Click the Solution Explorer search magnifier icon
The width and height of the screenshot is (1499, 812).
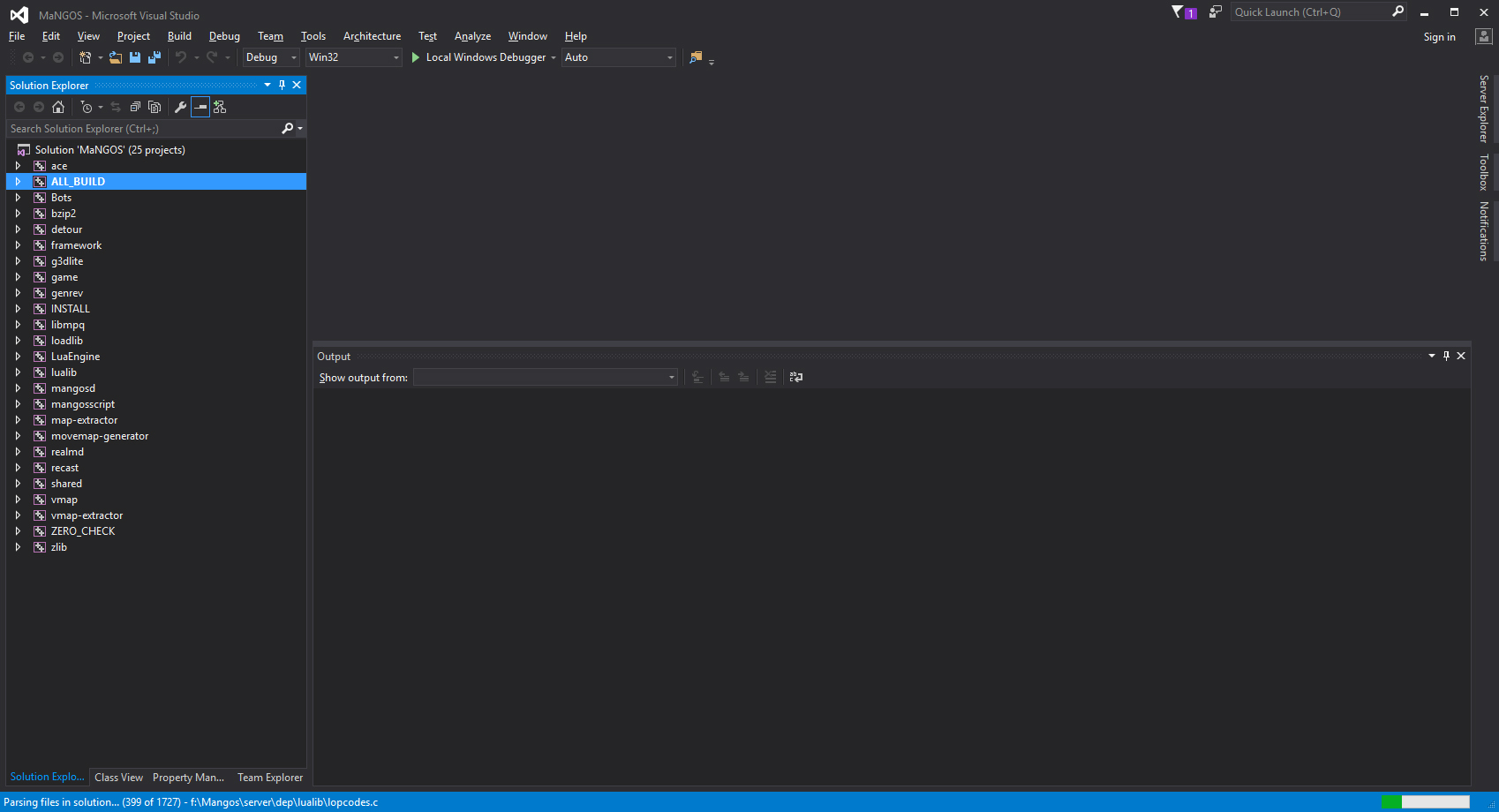click(x=287, y=129)
